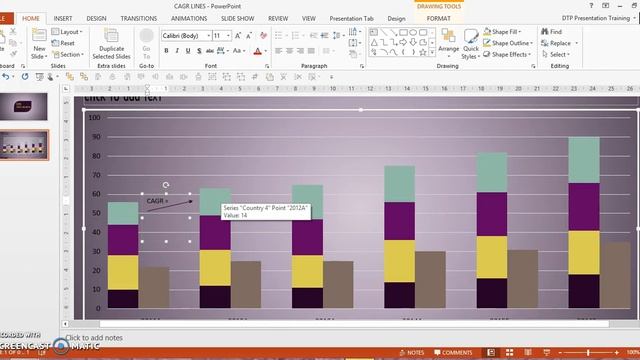640x360 pixels.
Task: Open the DESIGN ribbon tab
Action: click(96, 18)
